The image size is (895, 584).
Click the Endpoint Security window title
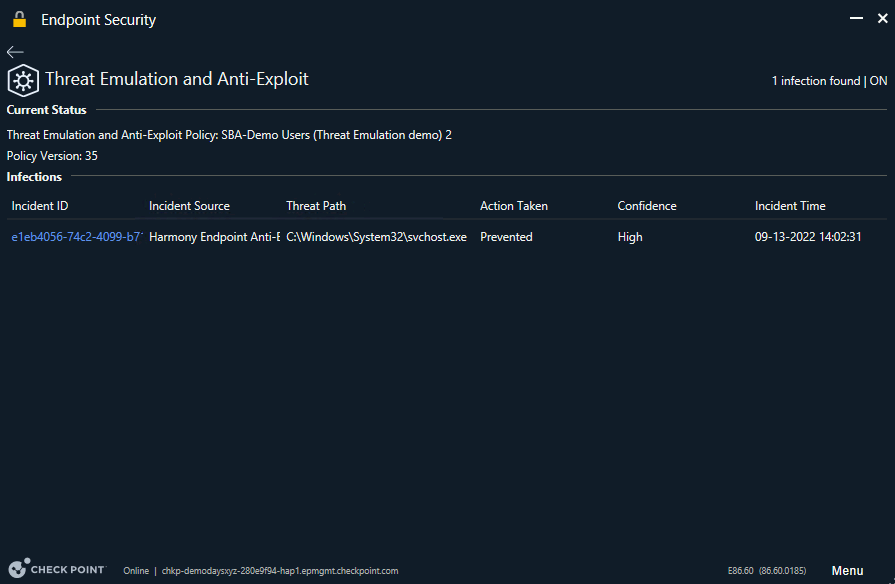tap(98, 20)
